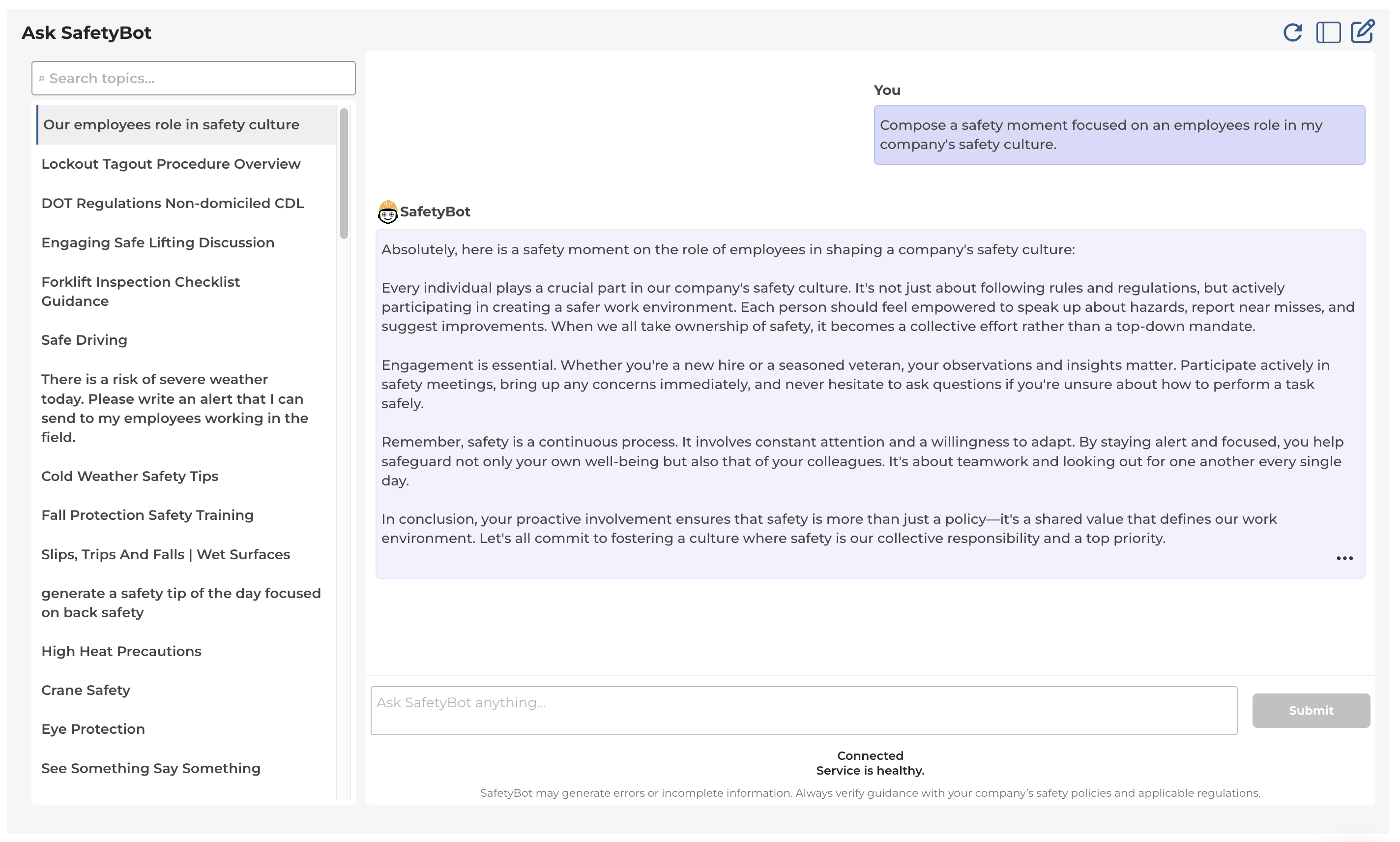Click the sidebar scrollbar

coord(345,170)
